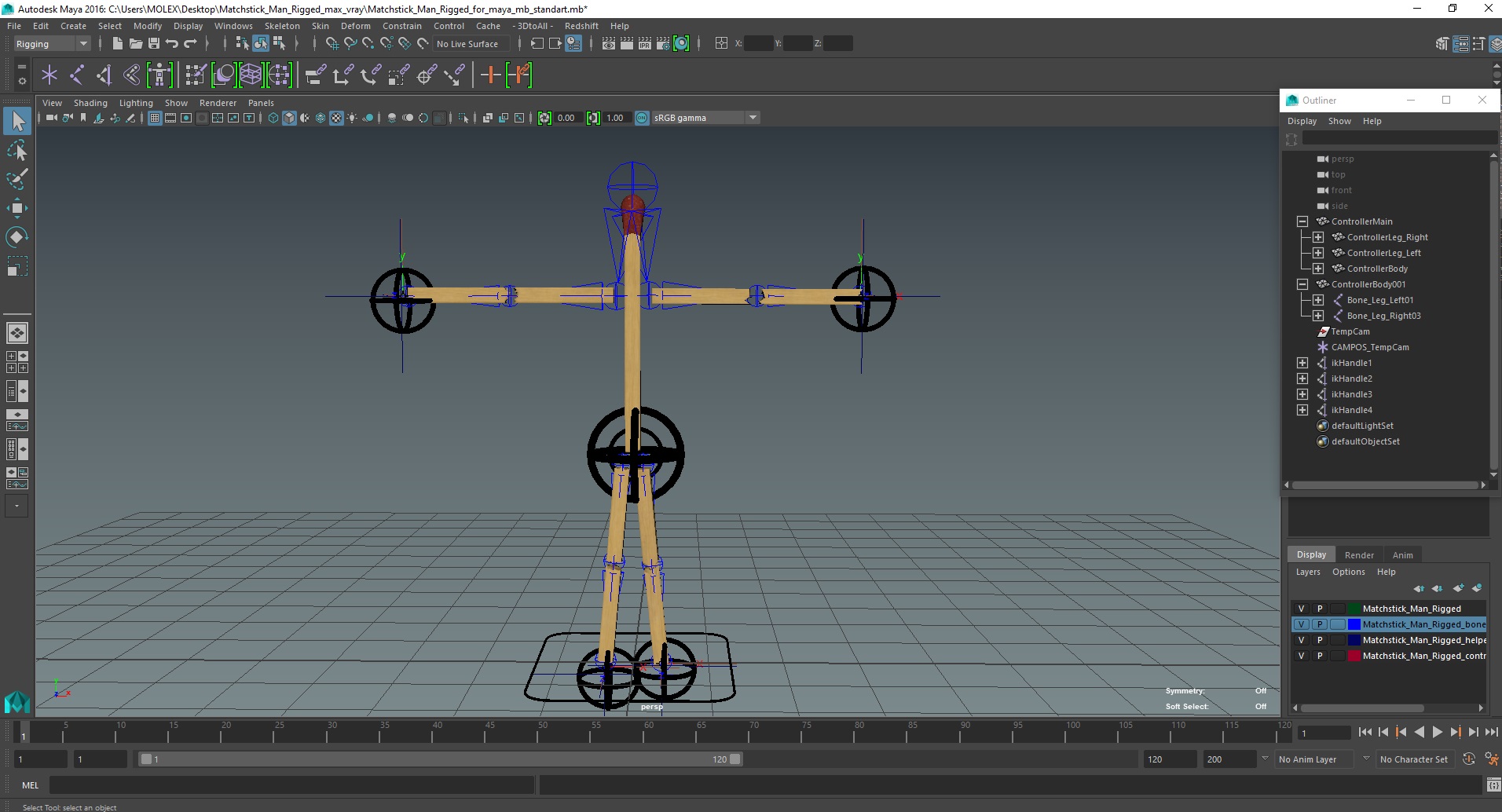Viewport: 1502px width, 812px height.
Task: Click the viewport grid toggle icon
Action: [155, 118]
